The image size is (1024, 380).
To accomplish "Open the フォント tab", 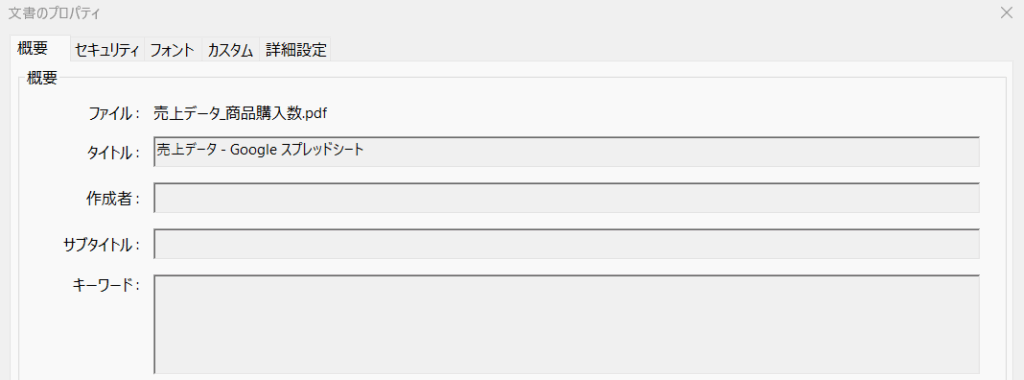I will click(173, 50).
